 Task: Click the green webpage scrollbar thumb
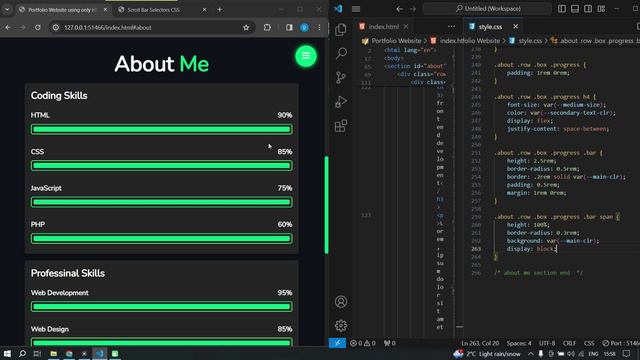(327, 205)
